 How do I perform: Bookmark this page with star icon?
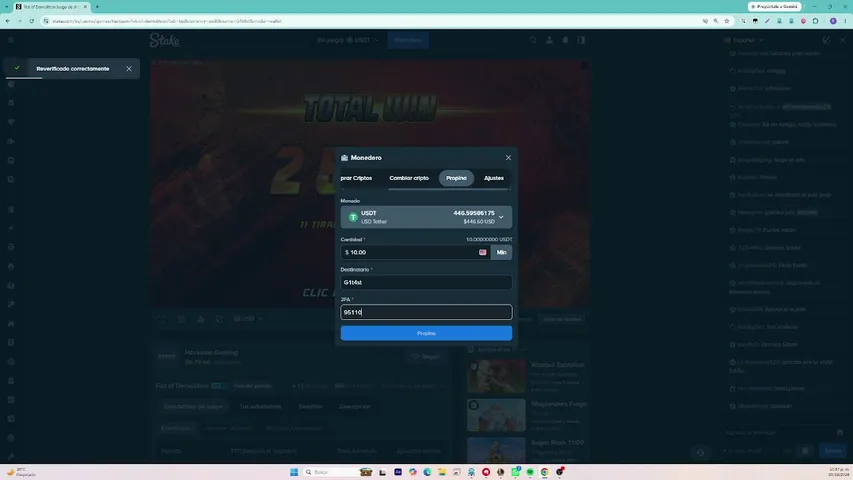726,21
